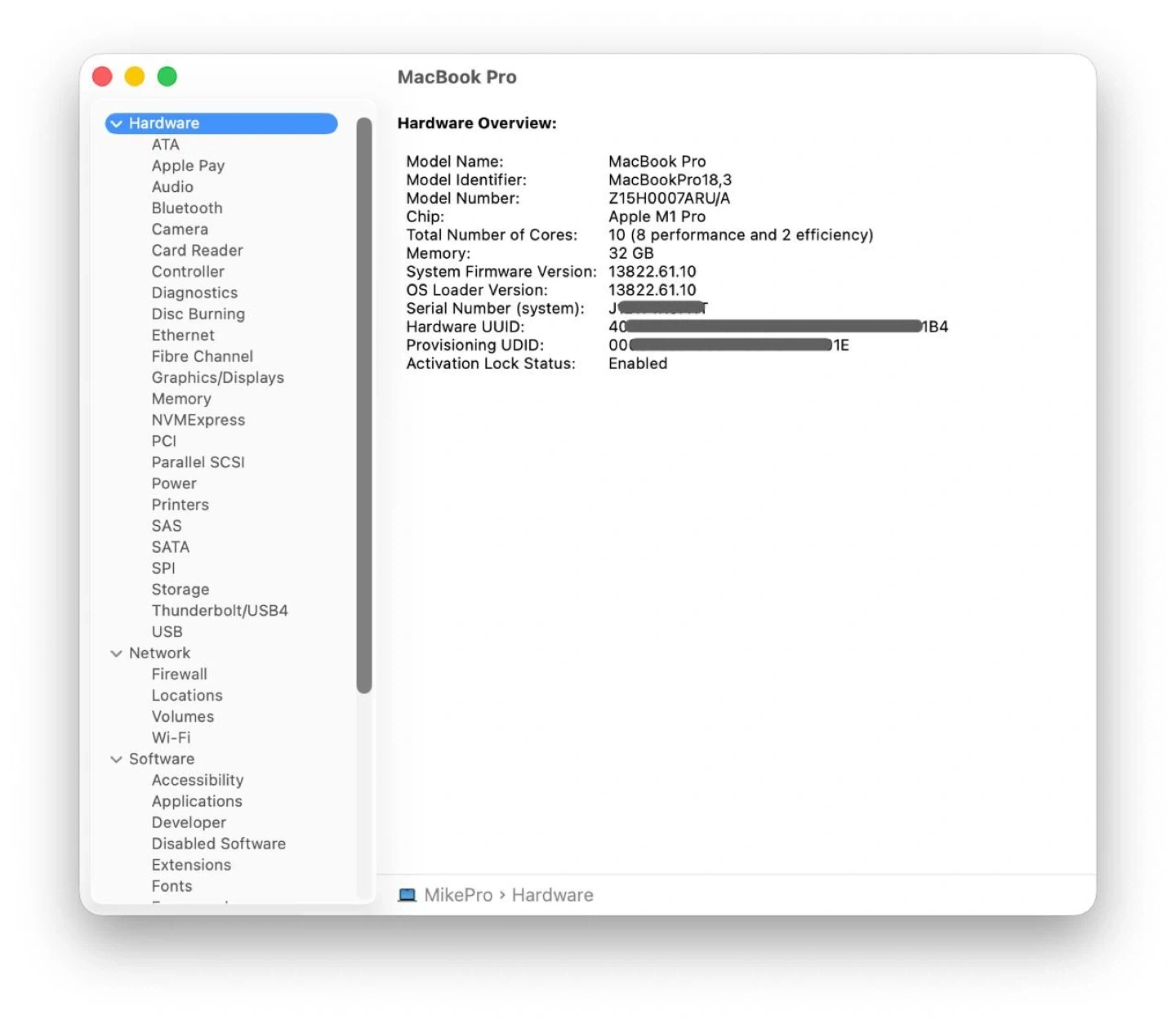Image resolution: width=1176 pixels, height=1020 pixels.
Task: Click the green full-screen window button
Action: [x=167, y=77]
